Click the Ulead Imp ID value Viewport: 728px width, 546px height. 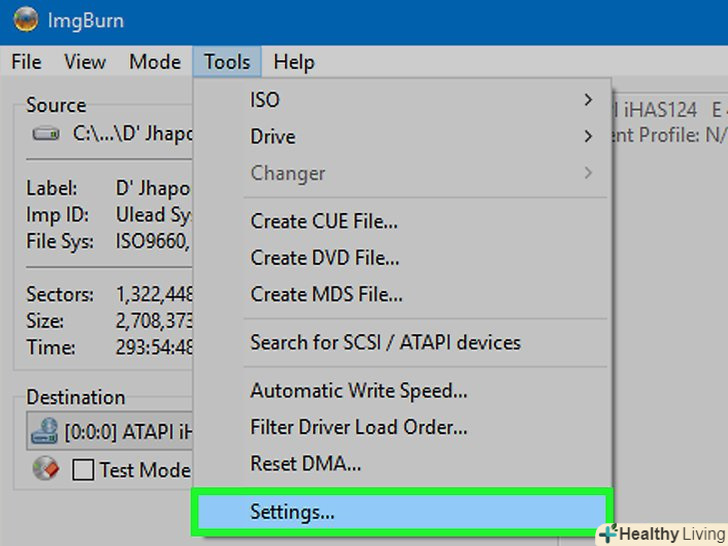coord(154,215)
